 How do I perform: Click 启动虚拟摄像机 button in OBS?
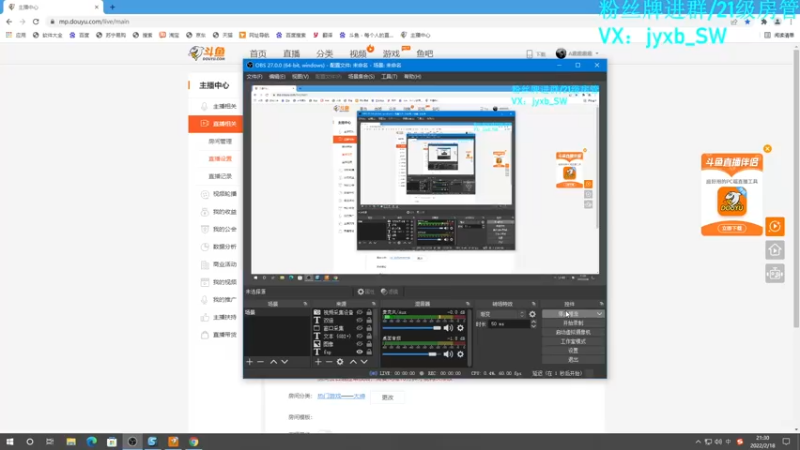[x=573, y=333]
